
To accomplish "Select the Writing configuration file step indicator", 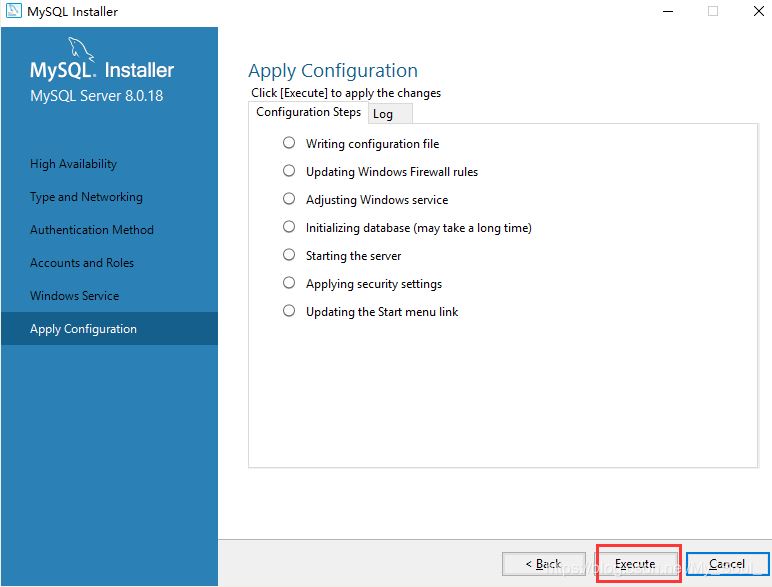I will pyautogui.click(x=289, y=143).
